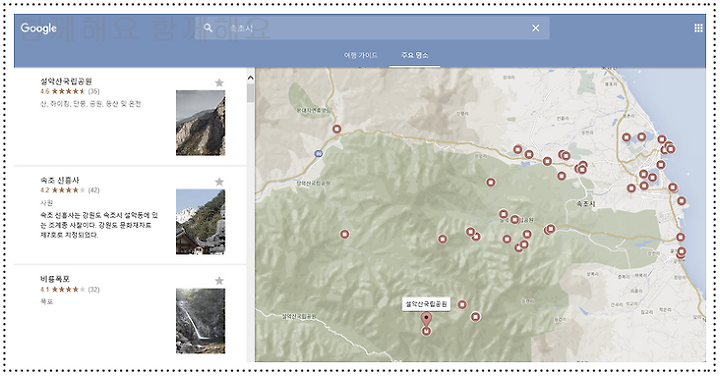Open the 비룡폭포 listing title

pyautogui.click(x=55, y=279)
